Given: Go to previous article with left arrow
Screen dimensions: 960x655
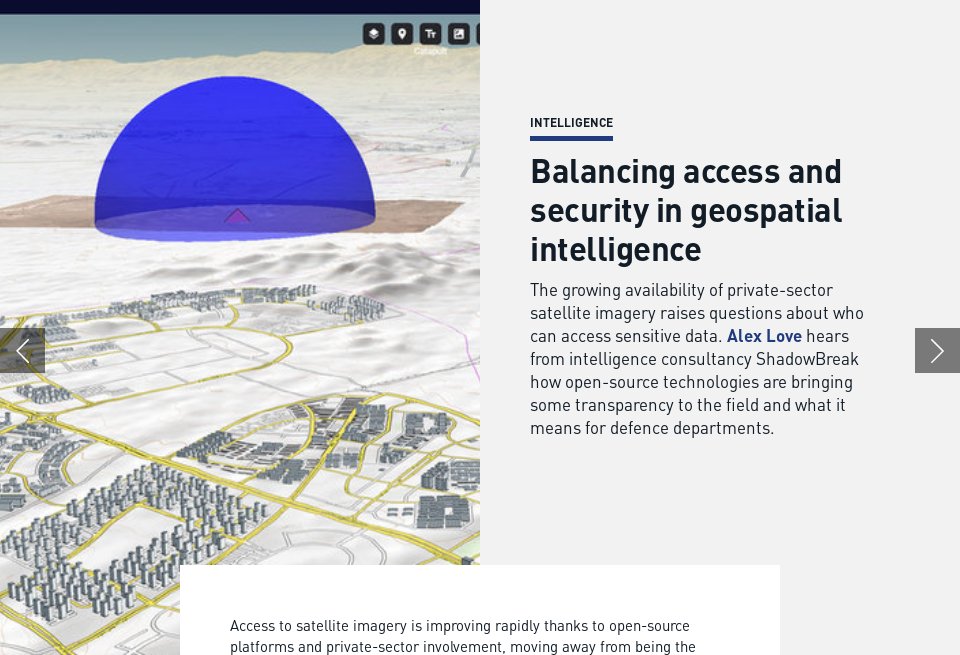Looking at the screenshot, I should (x=22, y=351).
